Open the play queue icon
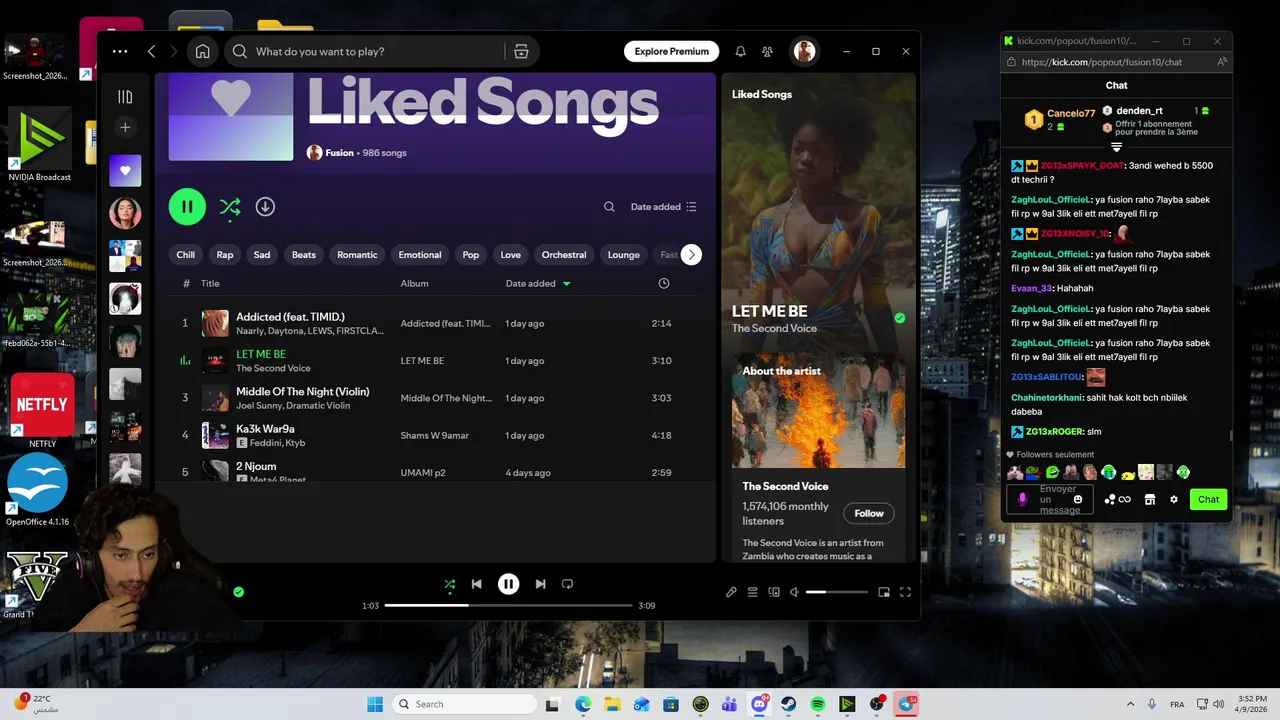The height and width of the screenshot is (720, 1280). [752, 592]
